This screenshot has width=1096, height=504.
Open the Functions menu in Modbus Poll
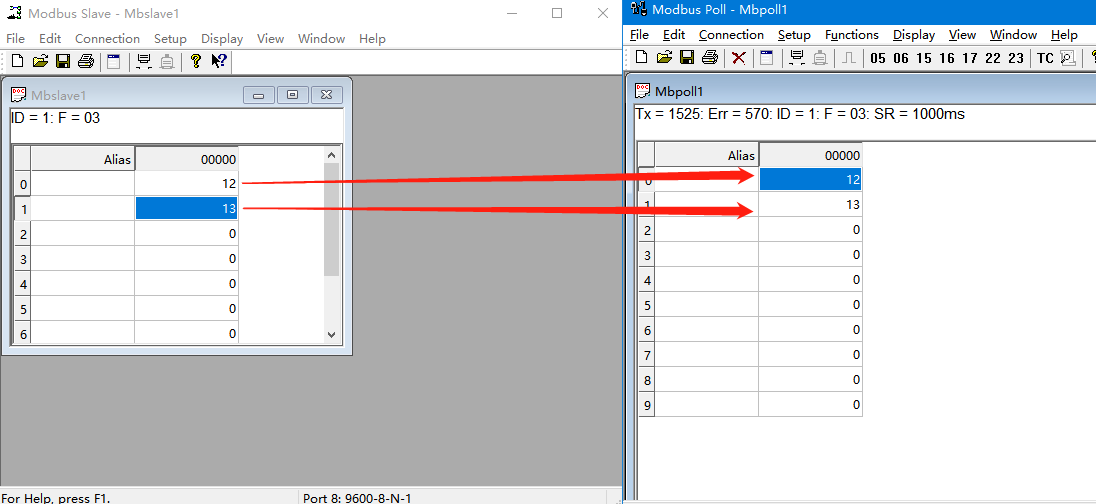point(852,35)
